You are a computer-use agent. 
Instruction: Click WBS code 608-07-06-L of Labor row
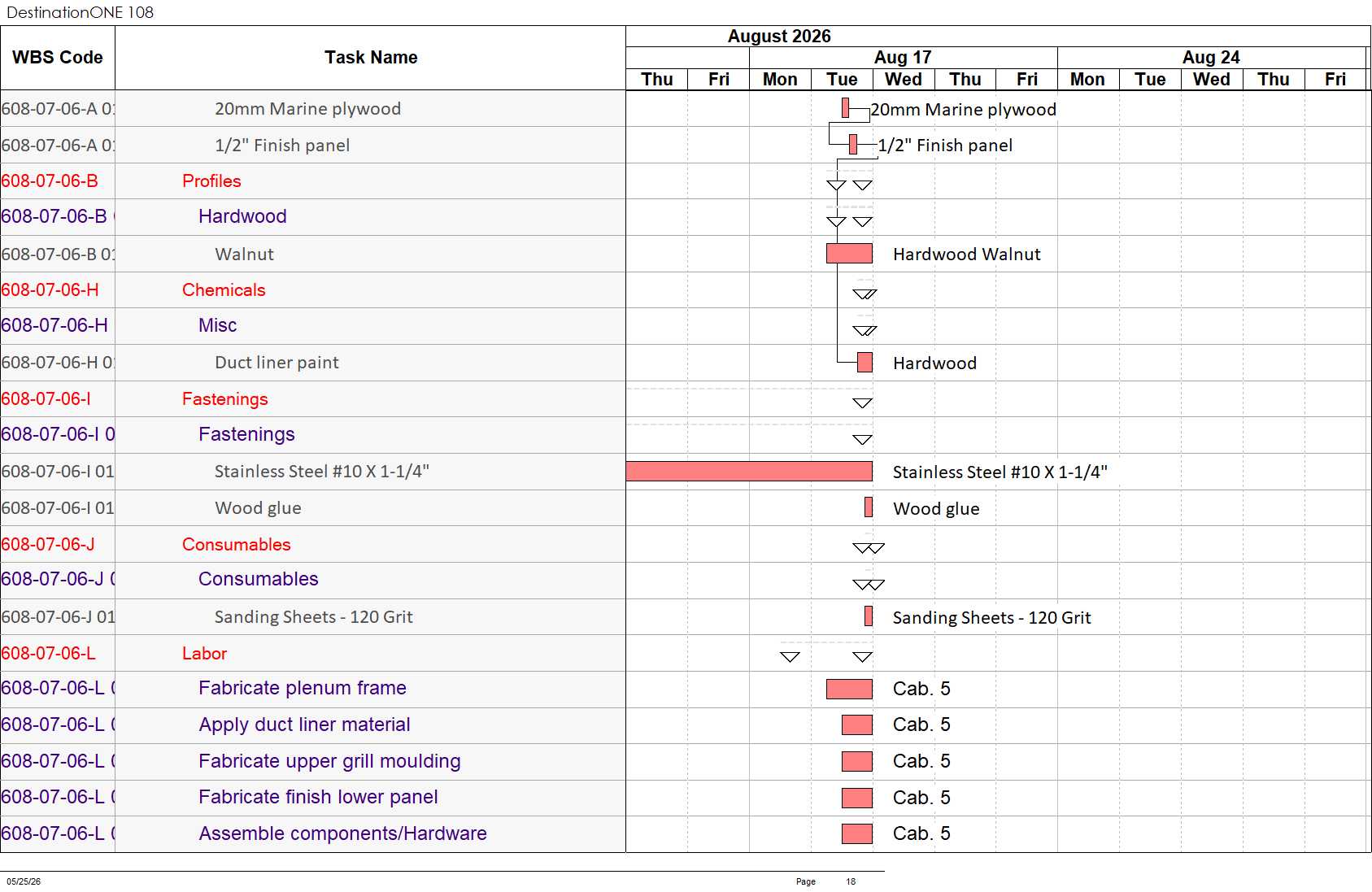[x=48, y=654]
